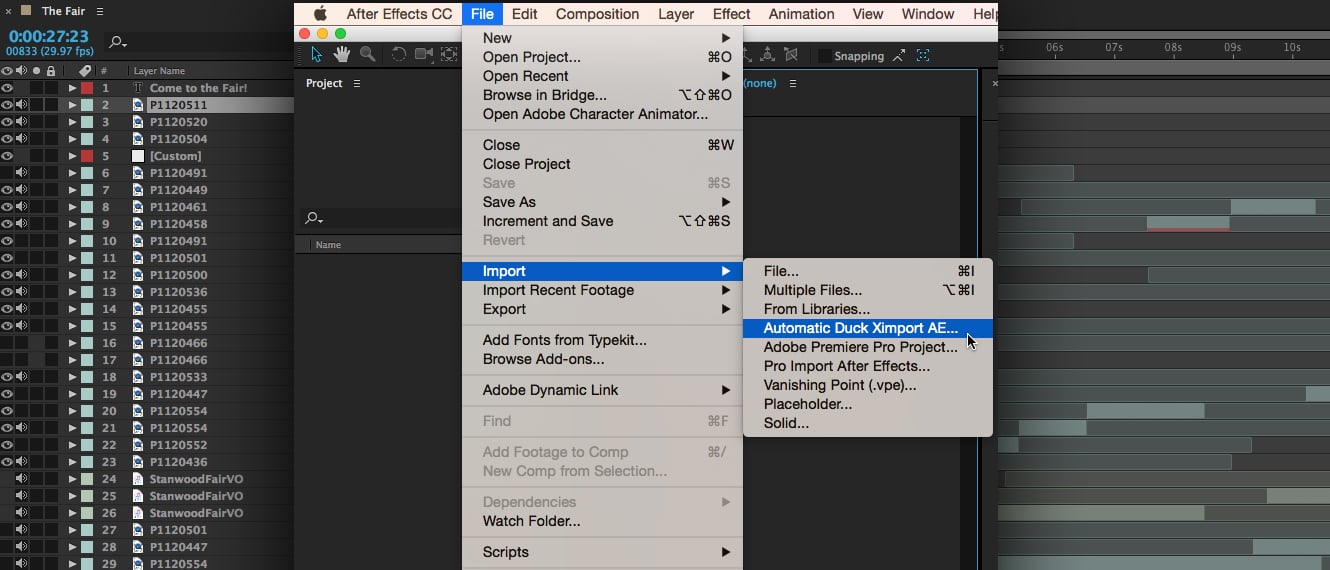Screen dimensions: 1330x570
Task: Click the Project panel search magnifier
Action: point(314,218)
